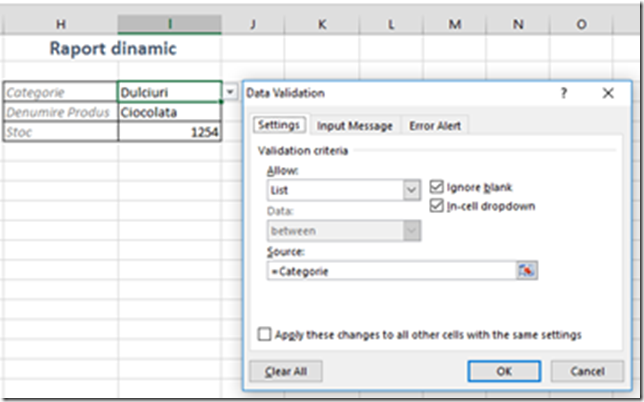This screenshot has width=644, height=402.
Task: Close the Data Validation dialog
Action: pyautogui.click(x=608, y=93)
